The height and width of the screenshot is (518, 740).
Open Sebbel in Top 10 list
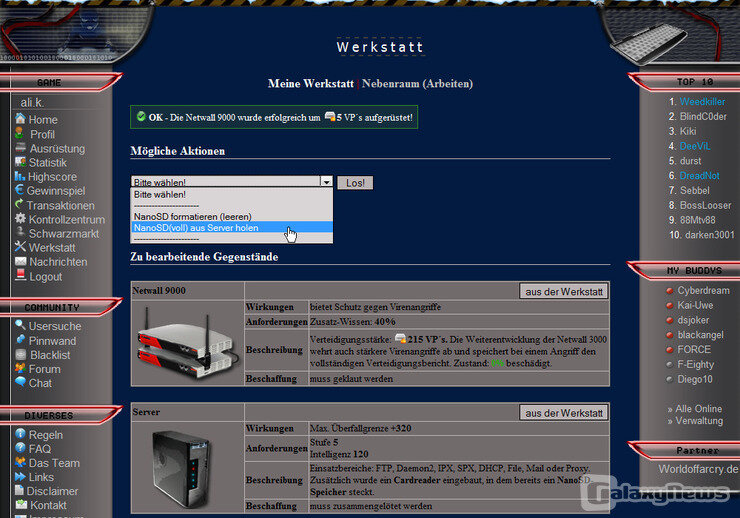[694, 190]
